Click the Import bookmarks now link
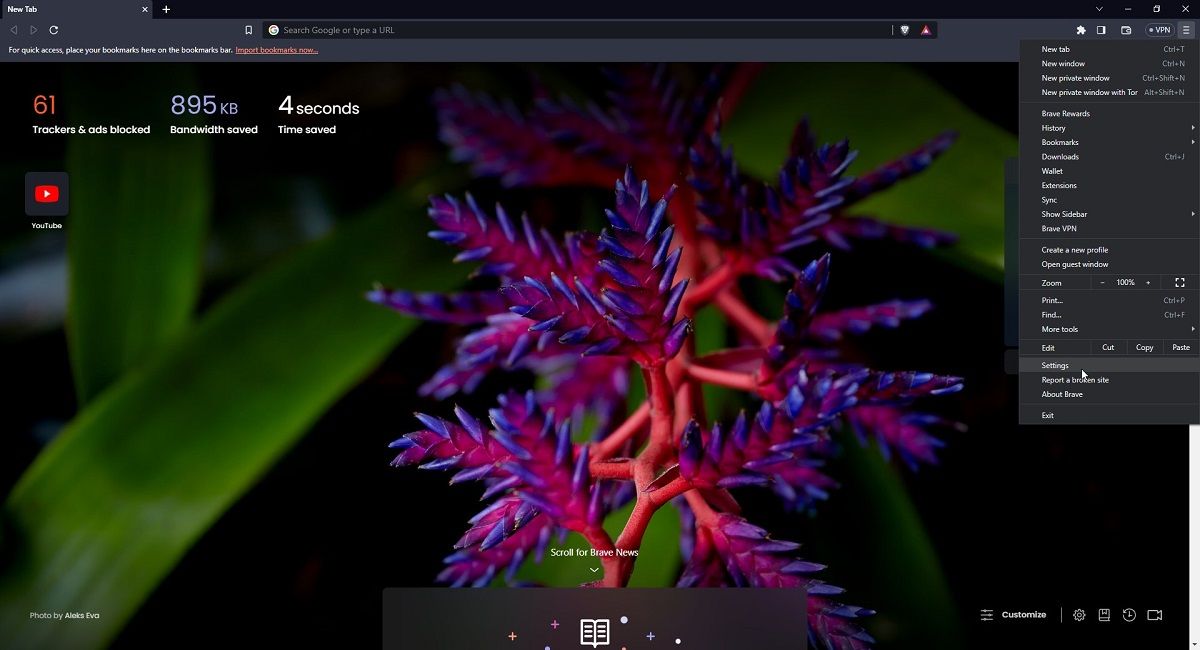This screenshot has height=650, width=1200. [x=277, y=50]
